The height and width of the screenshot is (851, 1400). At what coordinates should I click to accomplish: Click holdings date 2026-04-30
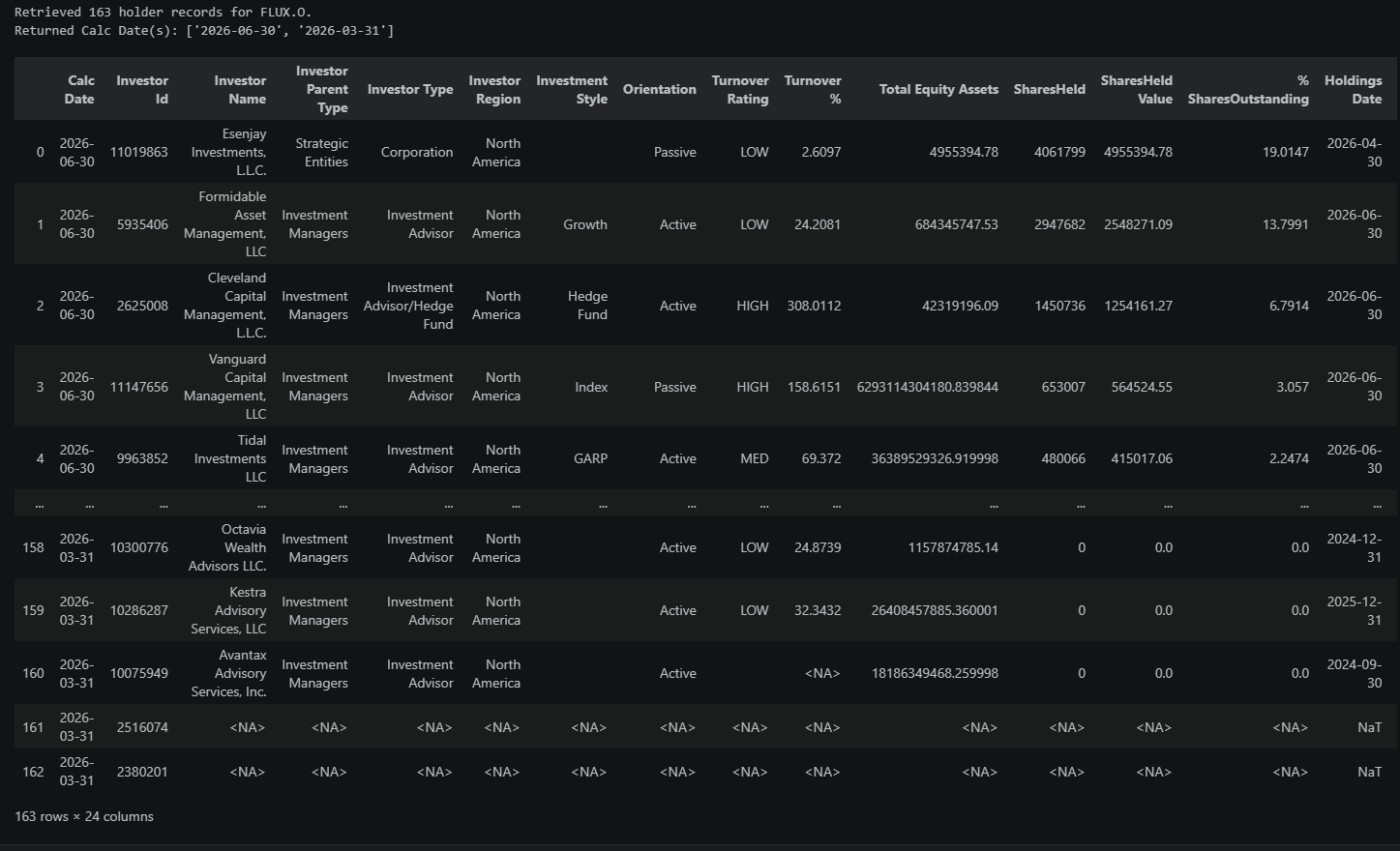point(1355,152)
